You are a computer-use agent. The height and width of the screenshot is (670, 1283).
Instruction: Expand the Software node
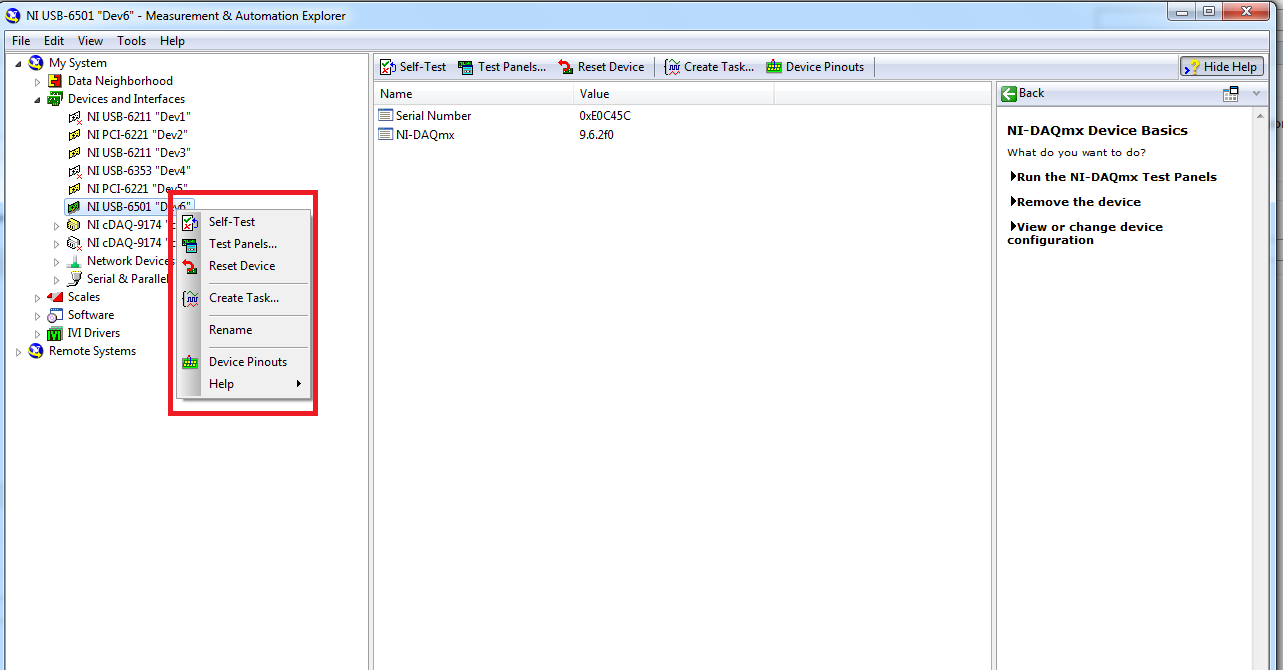coord(38,315)
